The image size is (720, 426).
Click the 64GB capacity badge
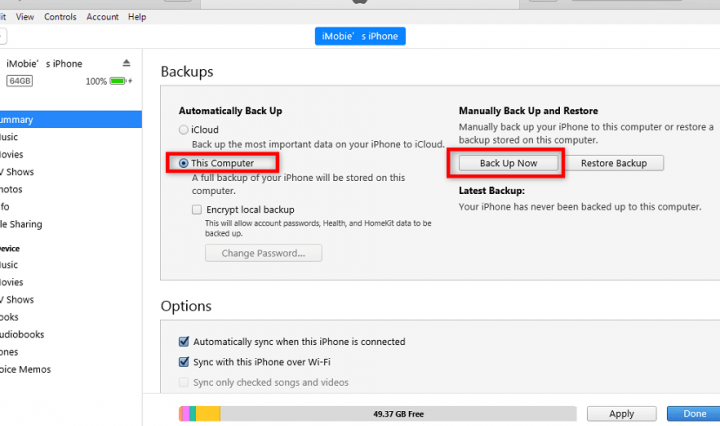point(20,81)
